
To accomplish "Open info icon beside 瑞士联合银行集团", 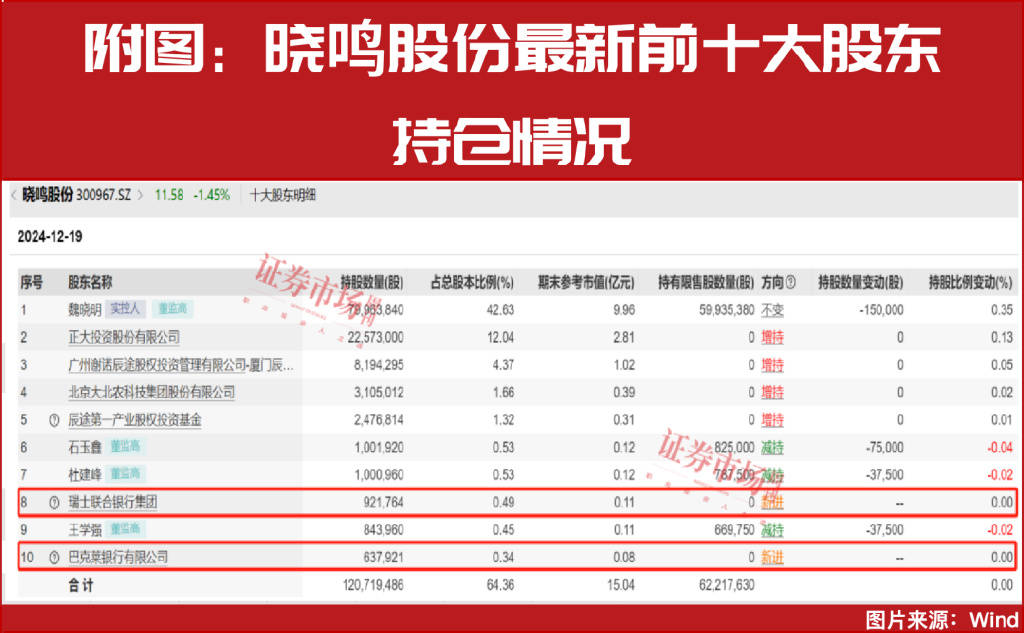I will tap(54, 502).
